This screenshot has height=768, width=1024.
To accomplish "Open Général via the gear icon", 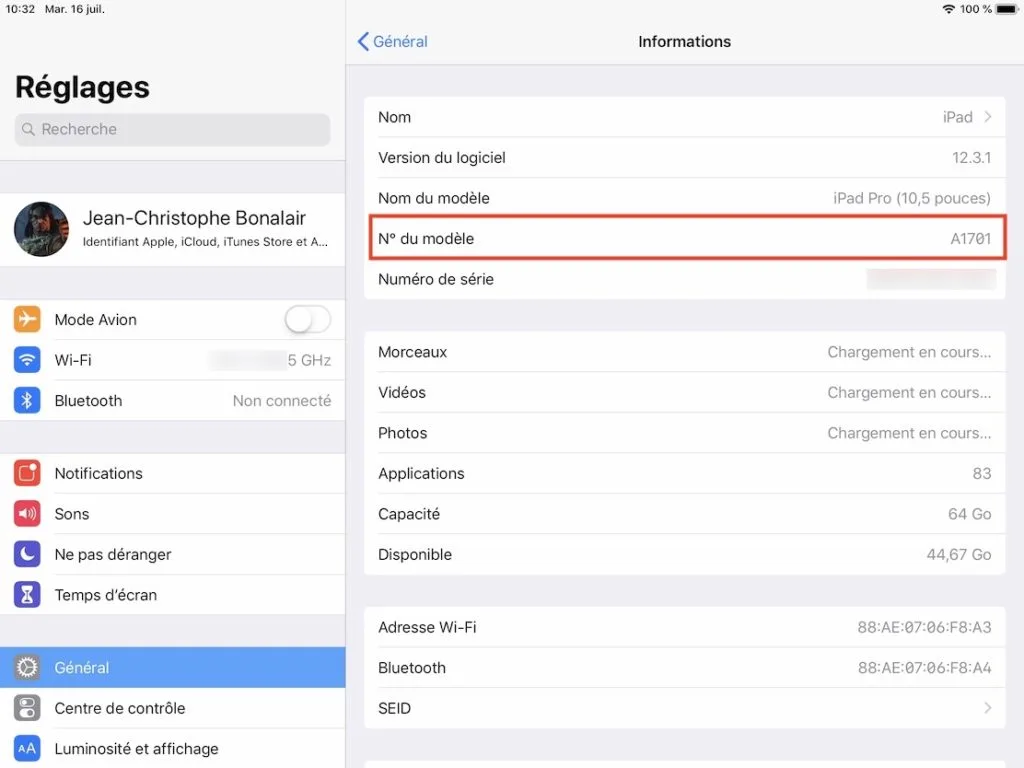I will 25,667.
